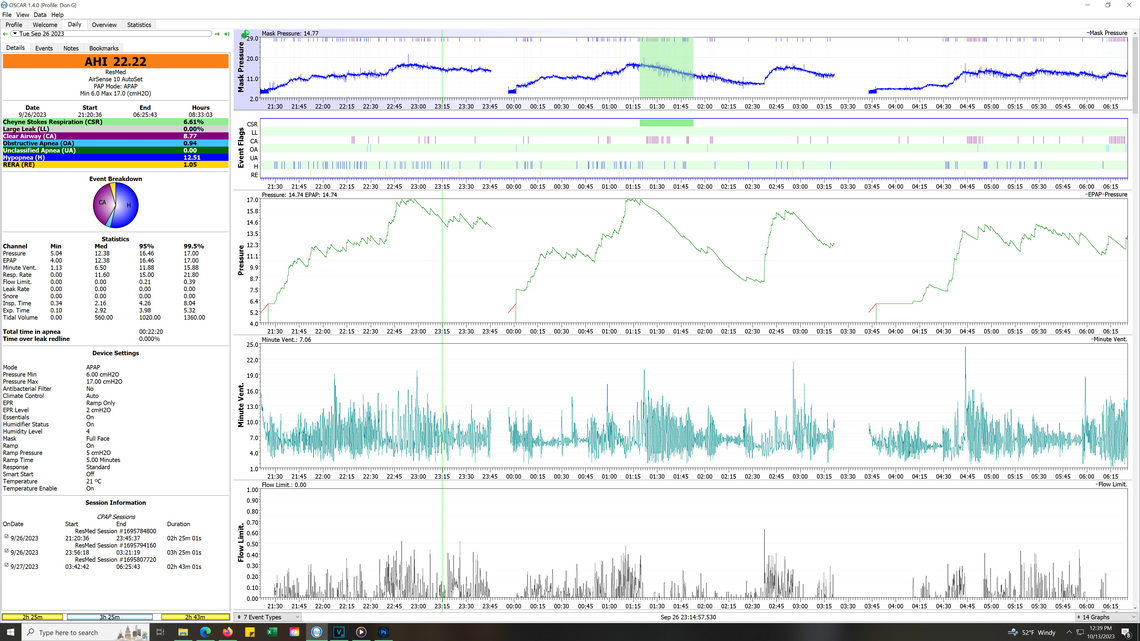Click the RERA (RE) event row
1140x641 pixels.
point(115,164)
